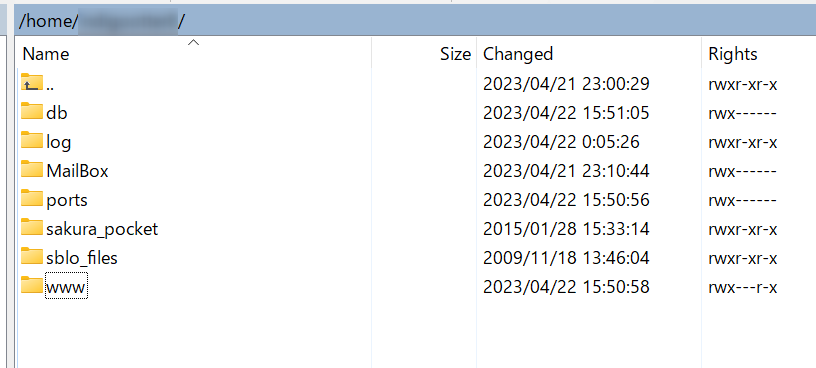Click the MailBox folder icon
Image resolution: width=816 pixels, height=368 pixels.
point(32,170)
